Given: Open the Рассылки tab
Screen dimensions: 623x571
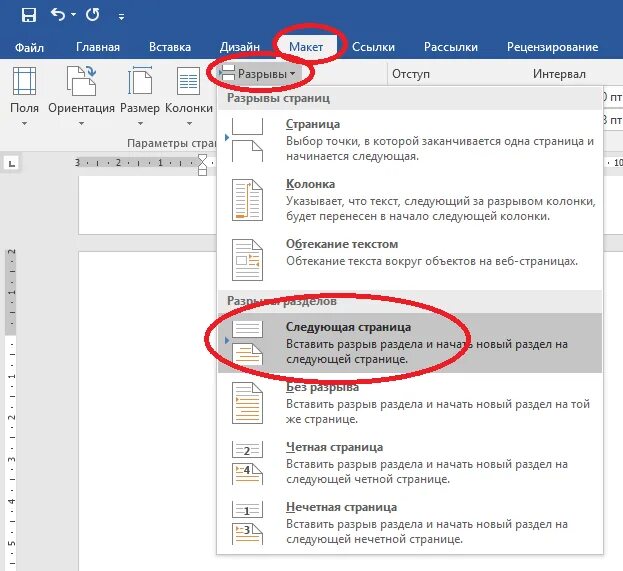Looking at the screenshot, I should [451, 47].
